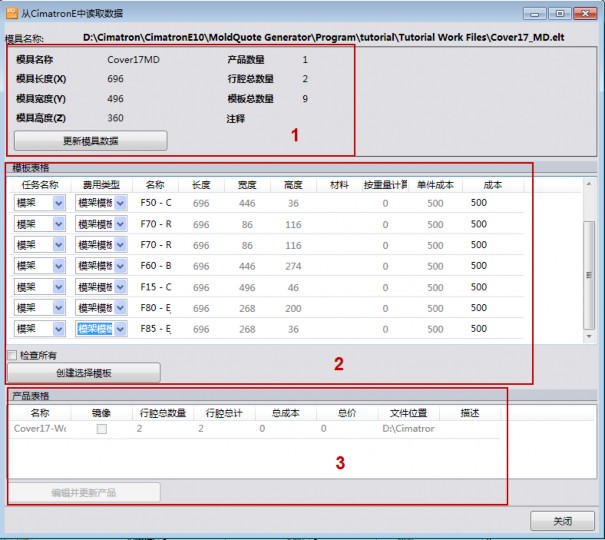Click the 总价 column header
Viewport: 605px width, 540px height.
[x=347, y=413]
